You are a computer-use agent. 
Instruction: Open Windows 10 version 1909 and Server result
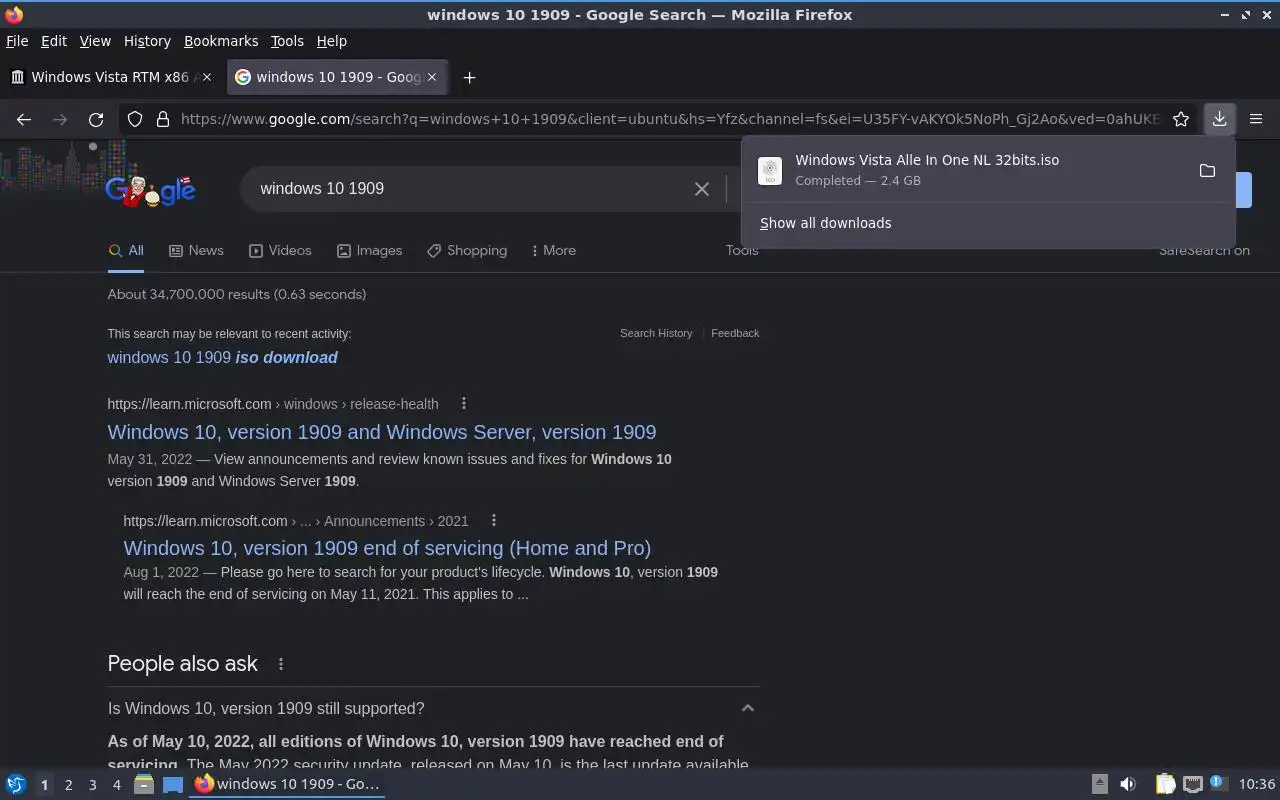pos(382,432)
